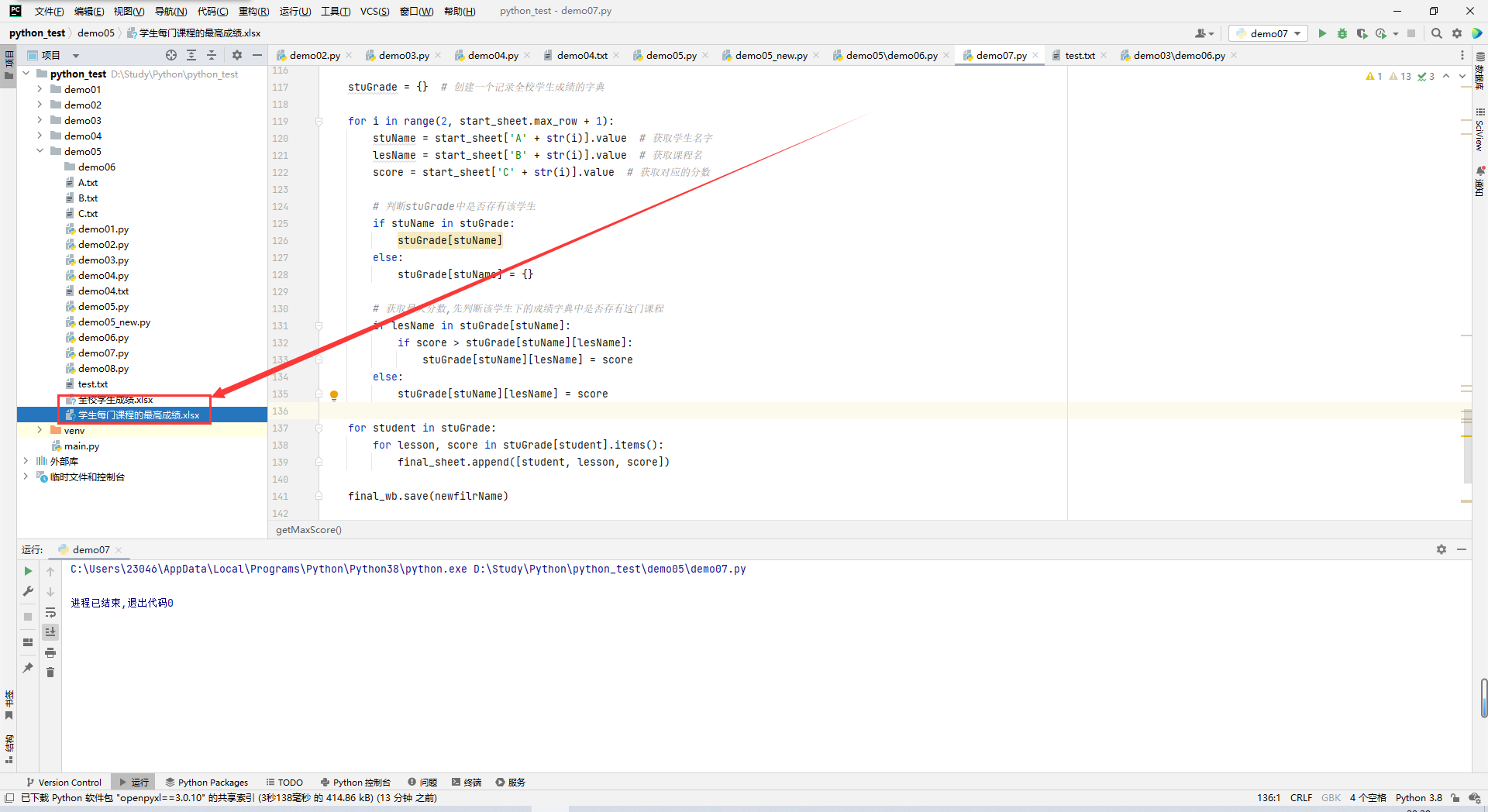Toggle the bottom-left tool window bars icon
Viewport: 1488px width, 812px height.
[9, 798]
